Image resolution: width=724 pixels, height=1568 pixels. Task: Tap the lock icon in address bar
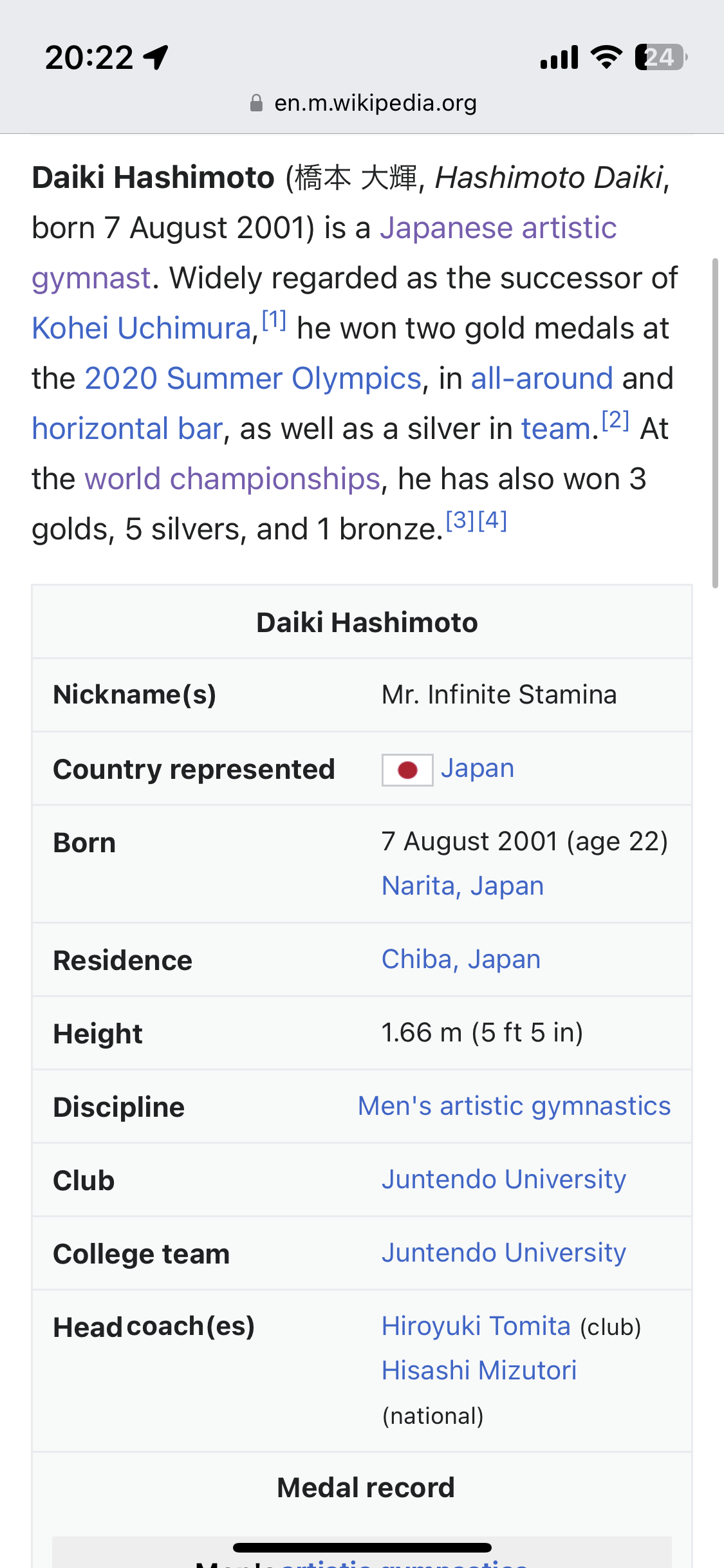[256, 103]
